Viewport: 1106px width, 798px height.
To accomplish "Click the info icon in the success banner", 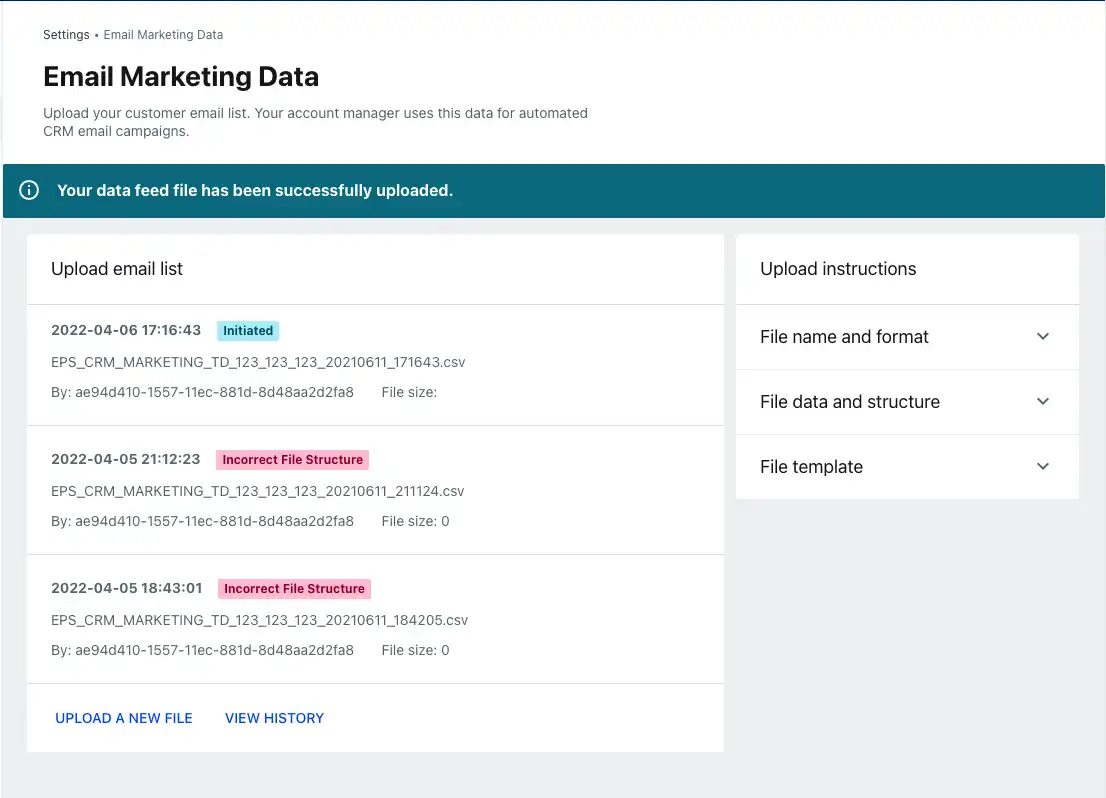I will coord(29,190).
